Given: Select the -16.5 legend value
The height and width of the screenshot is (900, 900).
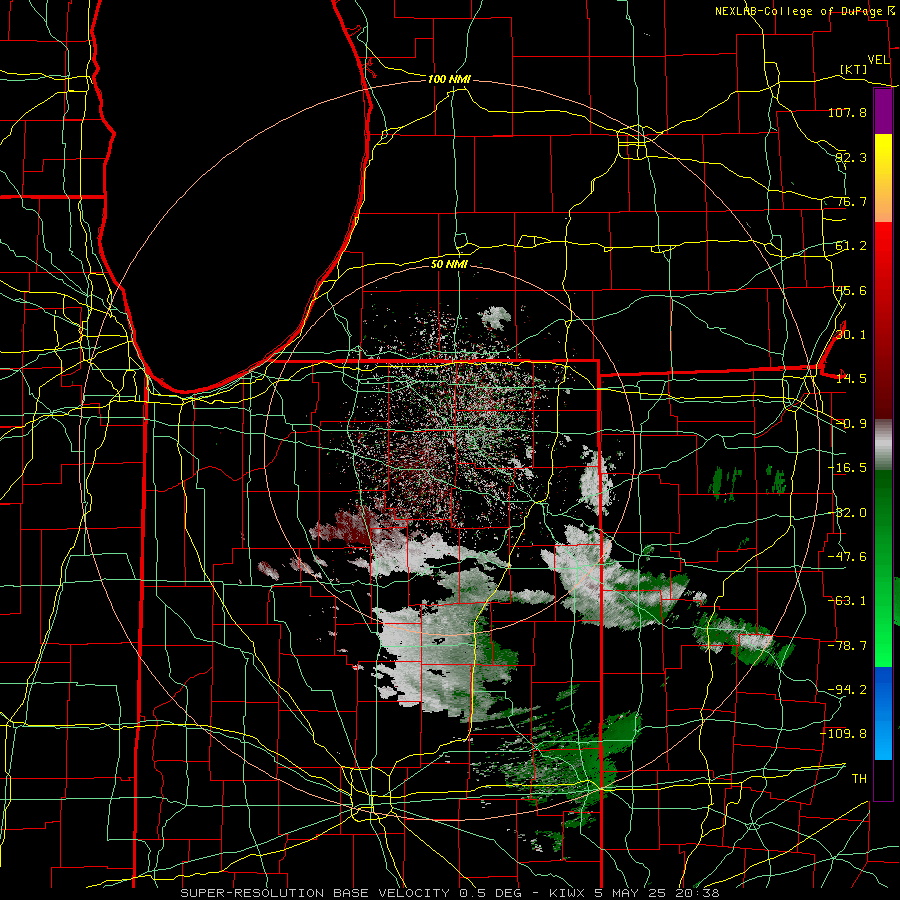Looking at the screenshot, I should pos(847,468).
